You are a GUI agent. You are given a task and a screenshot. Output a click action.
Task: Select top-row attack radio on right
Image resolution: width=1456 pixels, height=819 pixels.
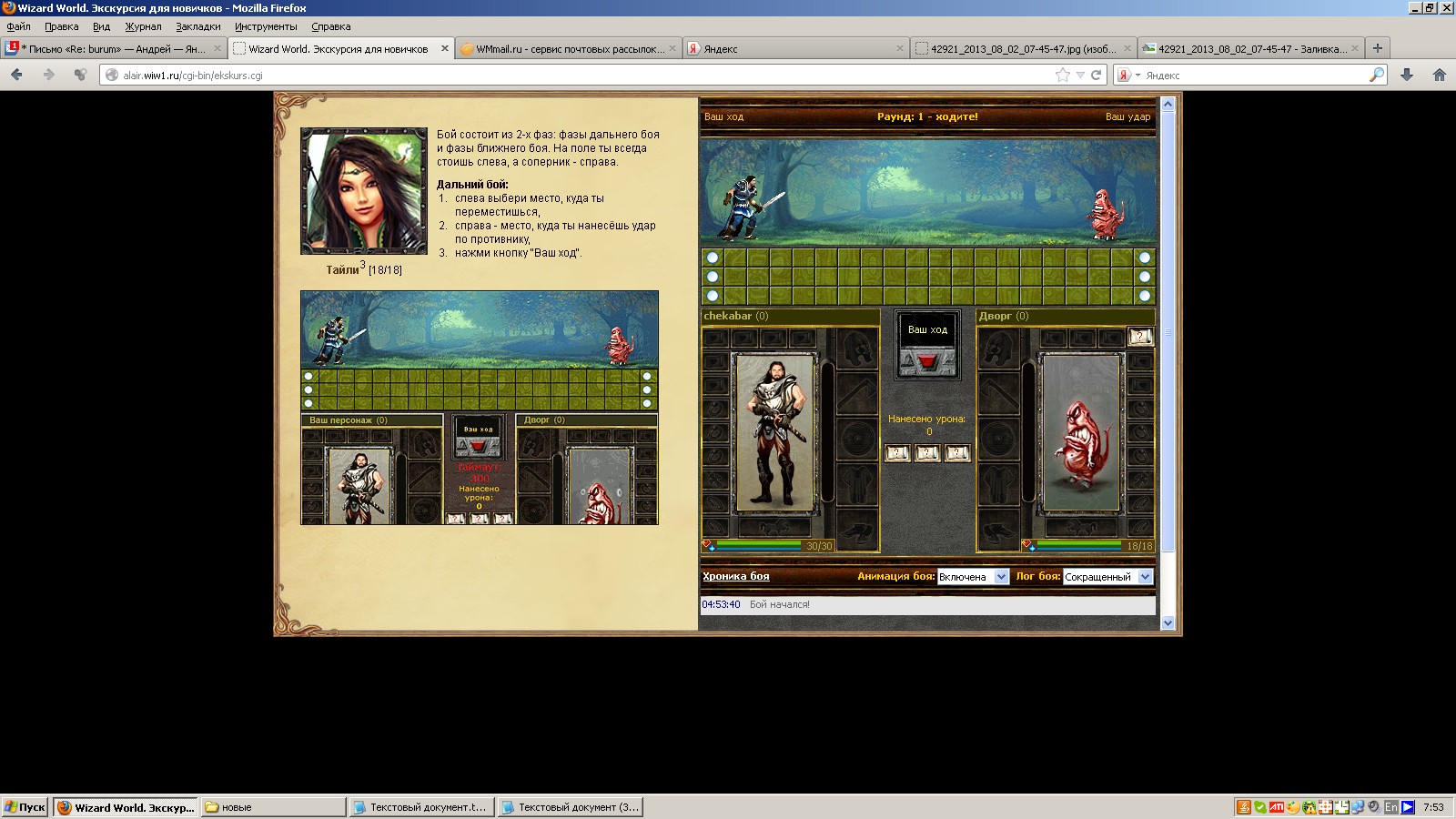1145,258
